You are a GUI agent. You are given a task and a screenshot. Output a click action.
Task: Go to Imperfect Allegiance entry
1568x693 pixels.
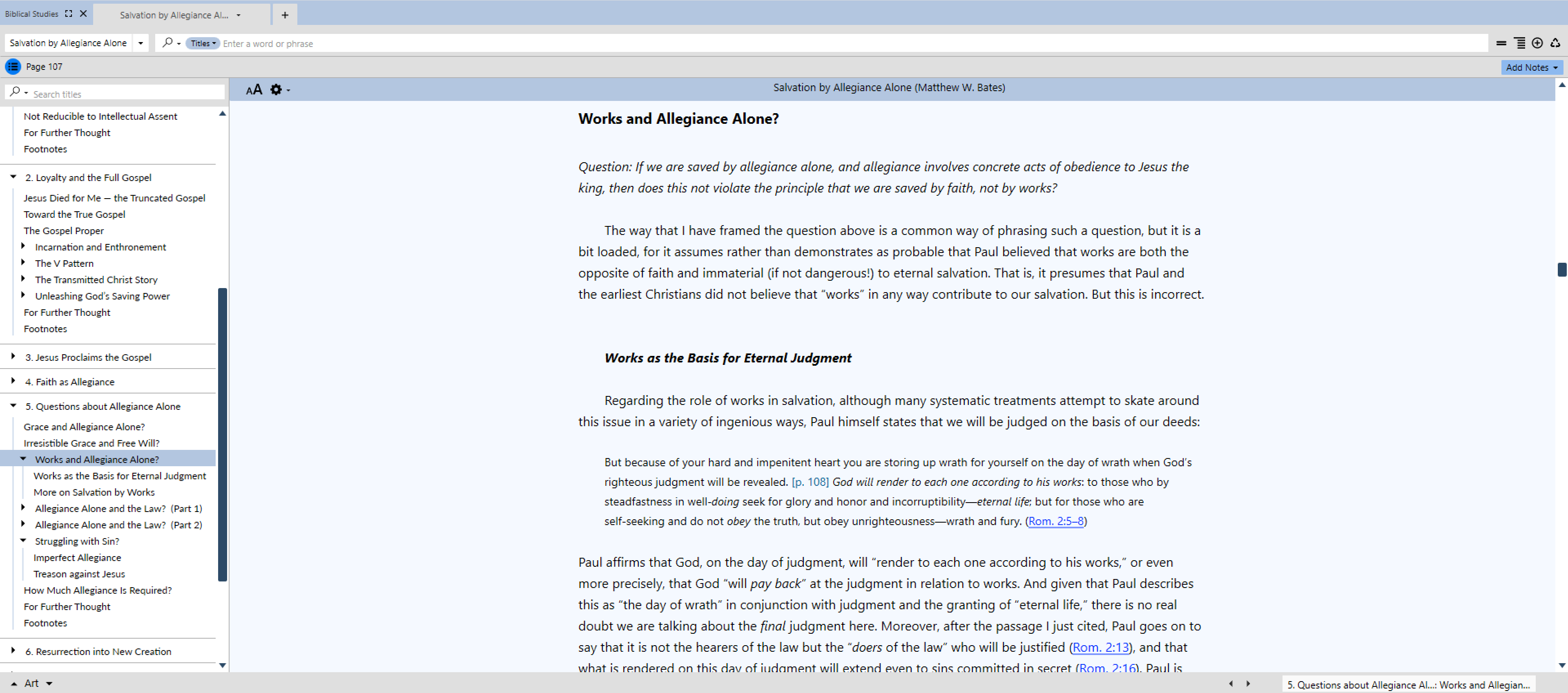click(77, 557)
